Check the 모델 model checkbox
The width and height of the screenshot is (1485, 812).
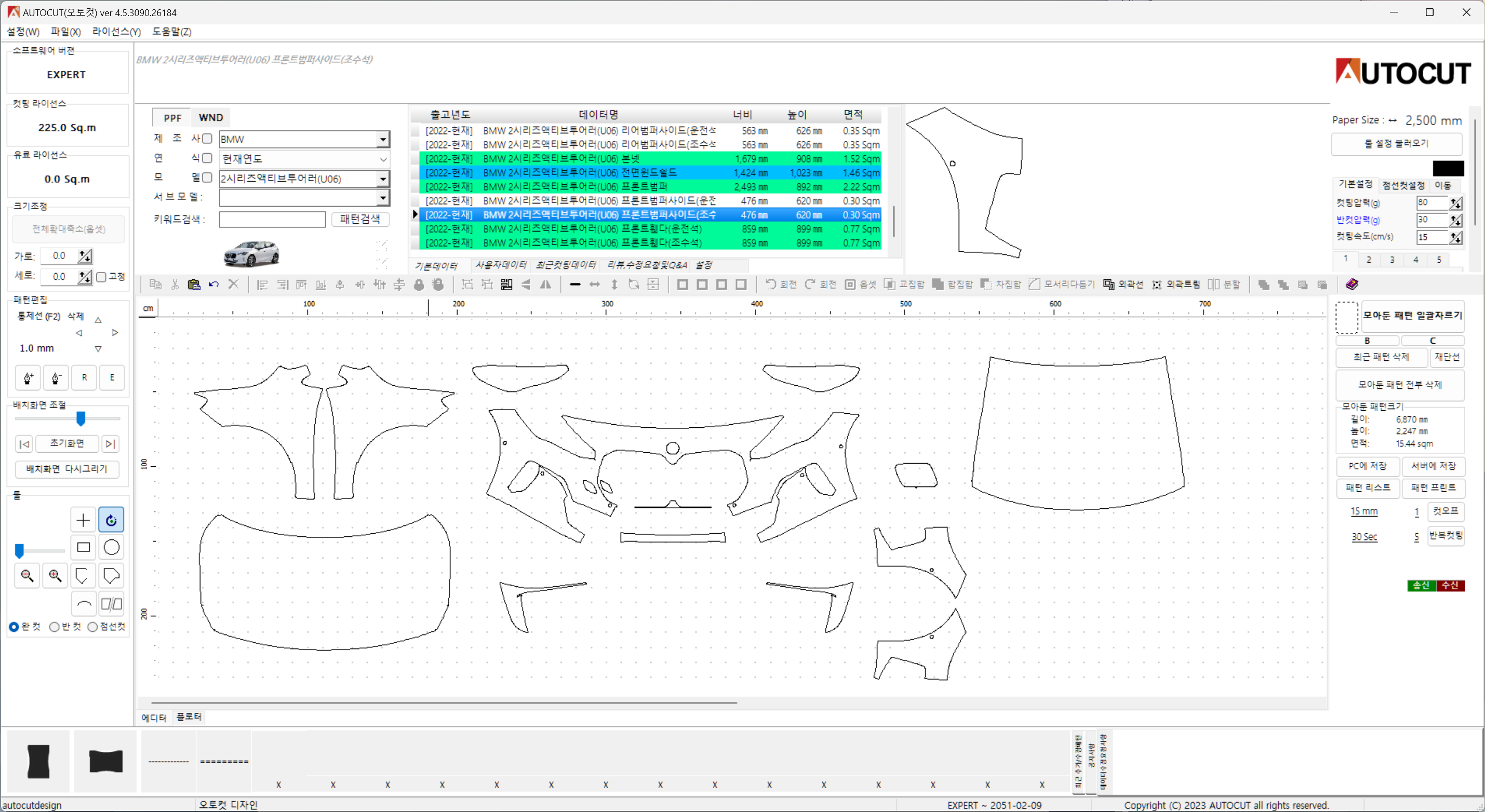(x=207, y=178)
